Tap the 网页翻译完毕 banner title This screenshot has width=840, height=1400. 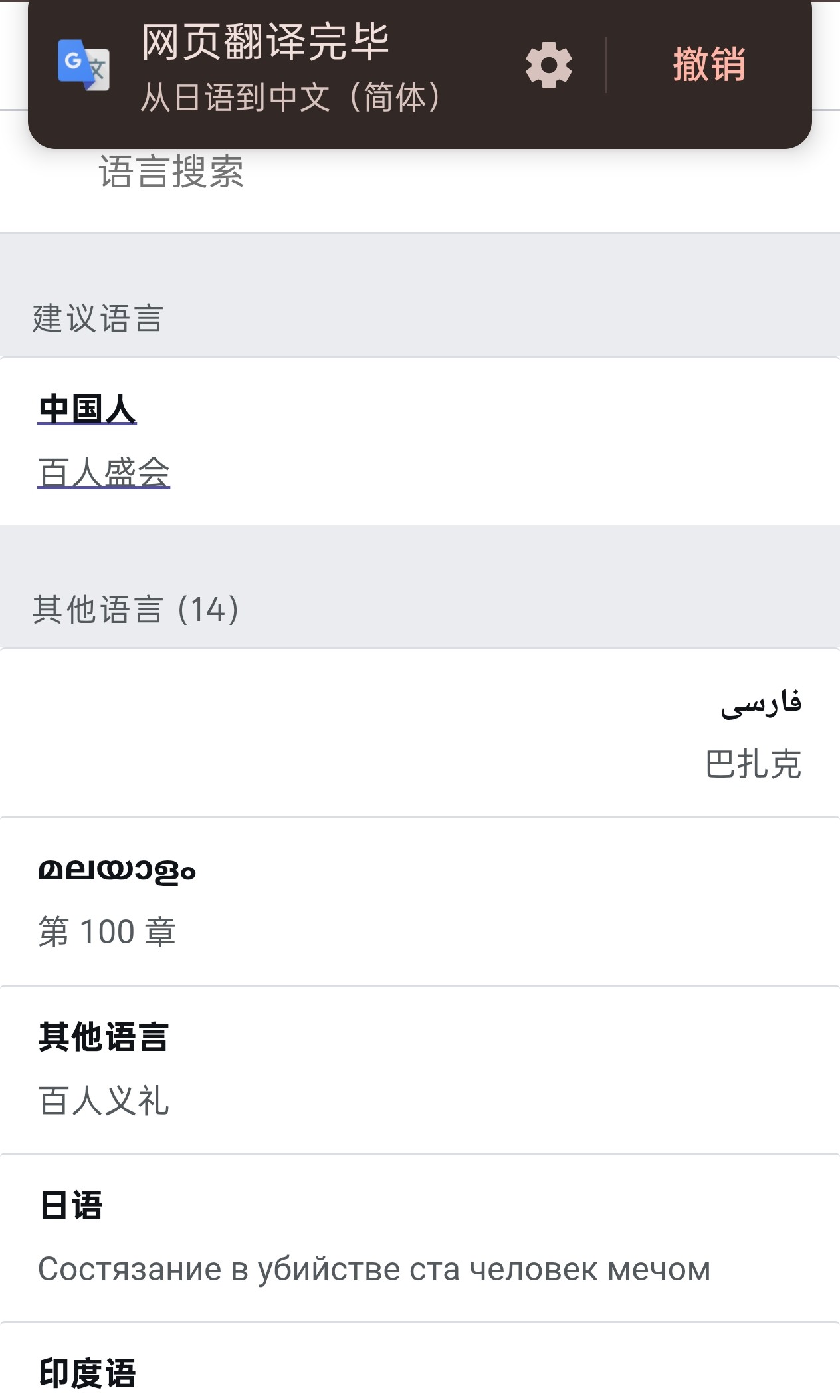(x=265, y=42)
